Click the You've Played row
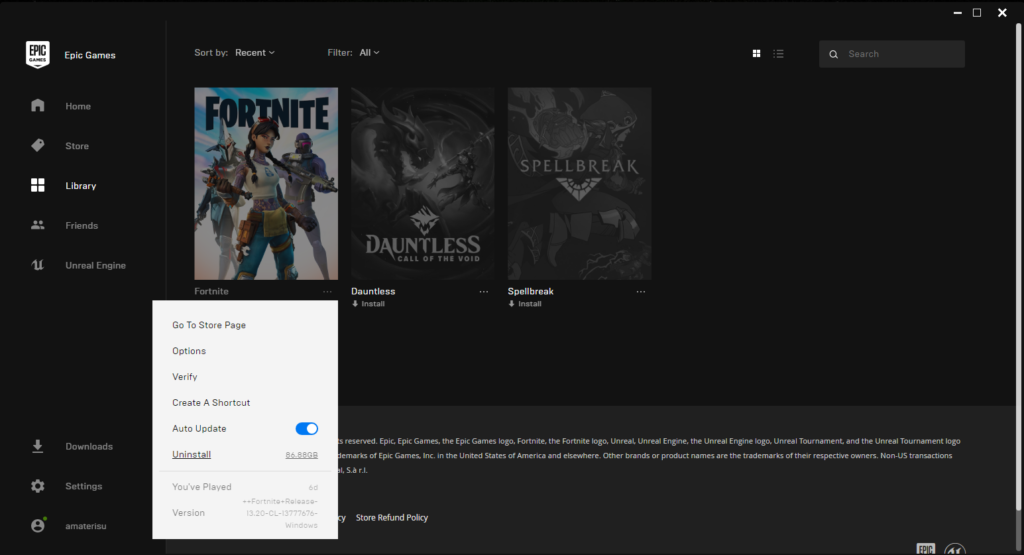The image size is (1024, 555). (x=245, y=486)
